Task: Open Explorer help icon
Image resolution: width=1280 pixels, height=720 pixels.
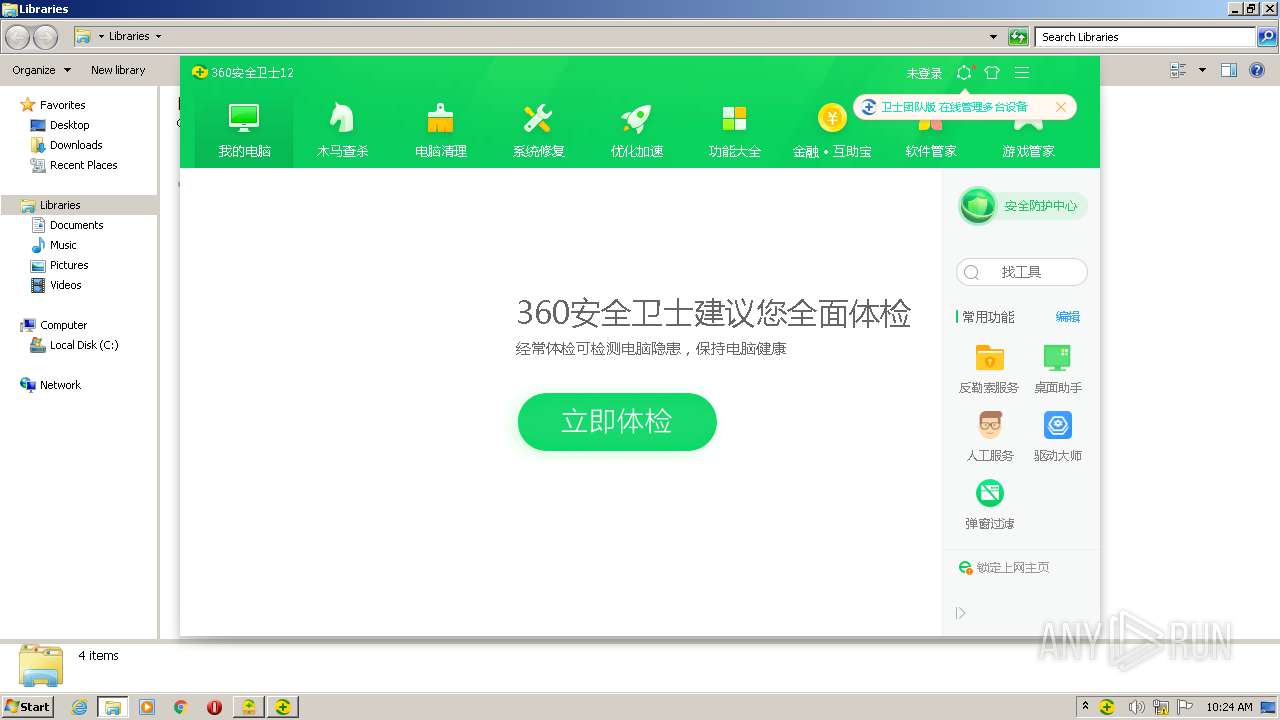Action: point(1259,70)
